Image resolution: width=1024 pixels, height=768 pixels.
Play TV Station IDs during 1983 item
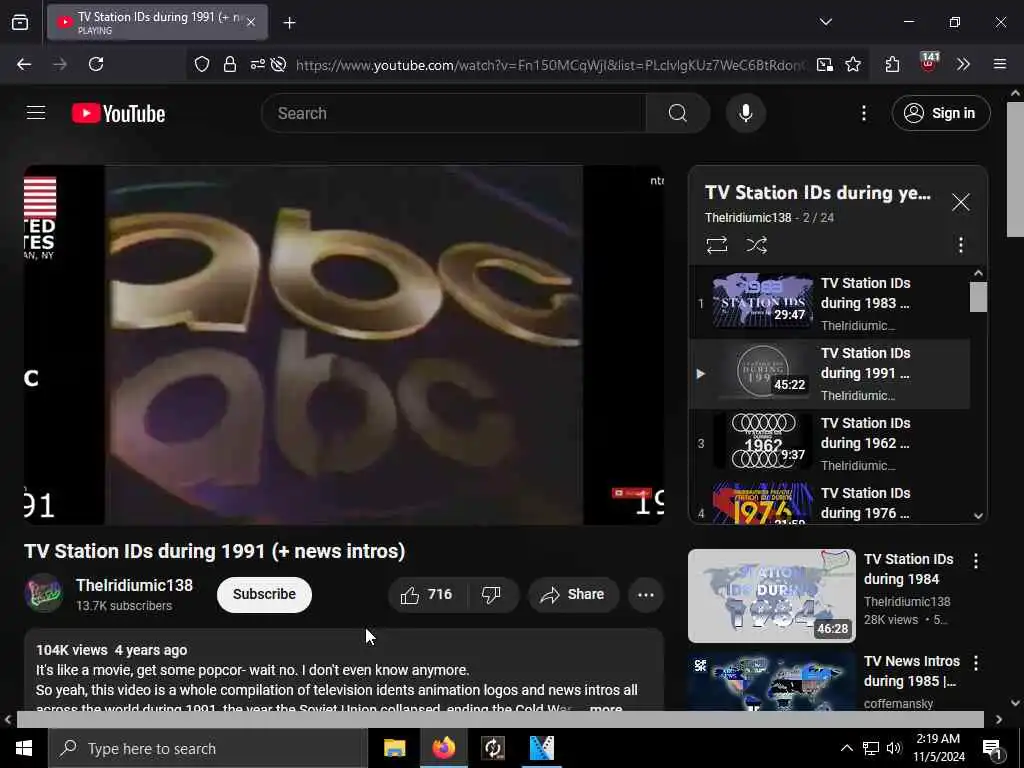(x=829, y=304)
